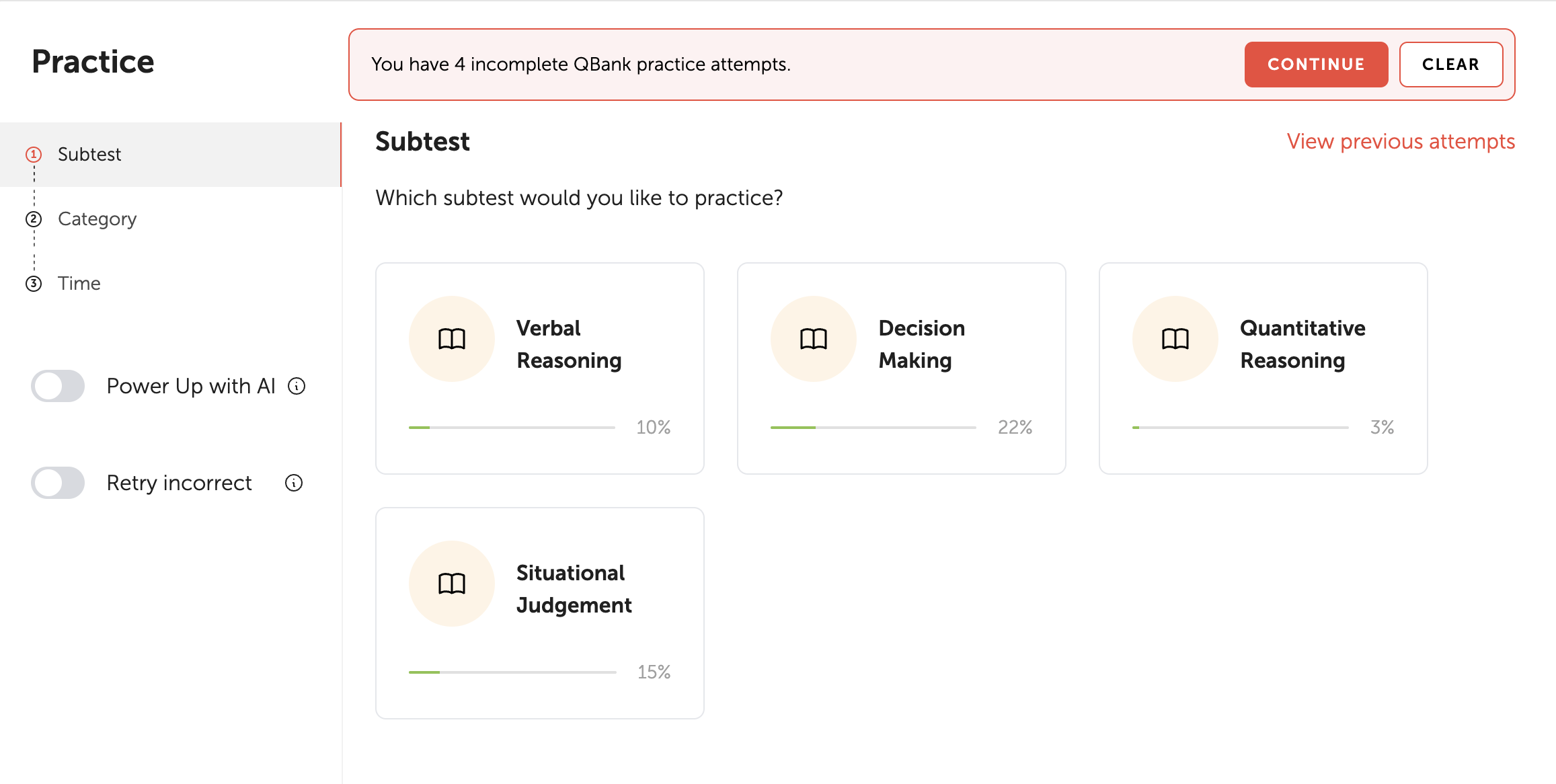Viewport: 1556px width, 784px height.
Task: Click the incomplete QBank attempts message
Action: [581, 65]
